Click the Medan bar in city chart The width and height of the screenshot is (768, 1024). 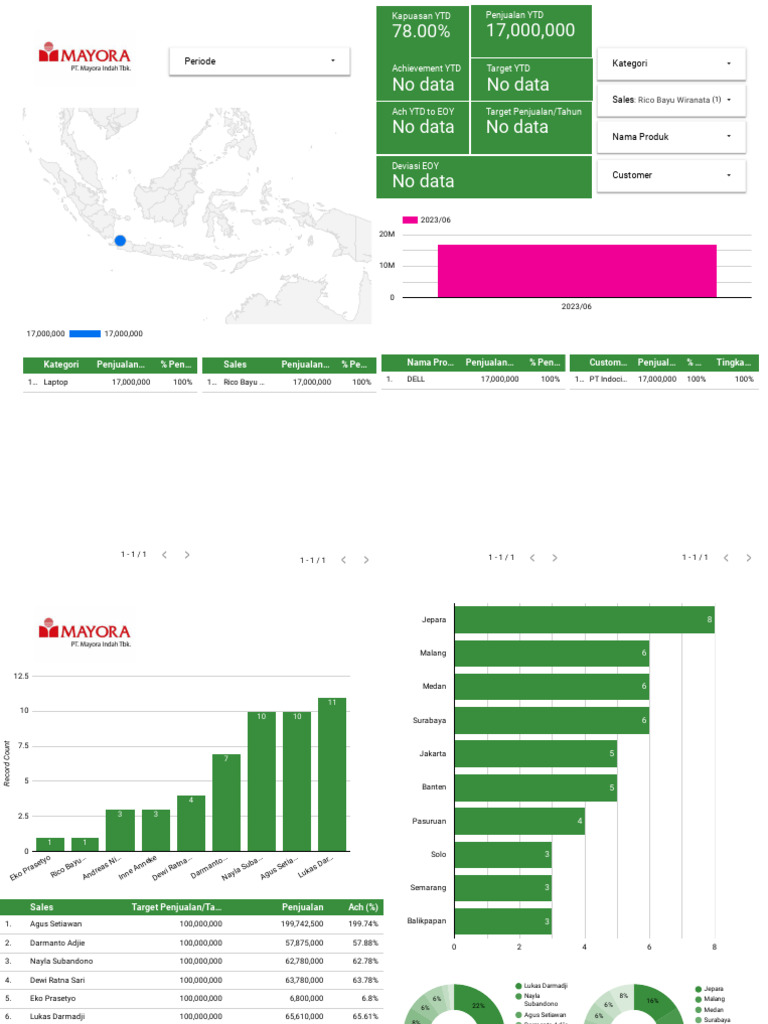pyautogui.click(x=552, y=686)
